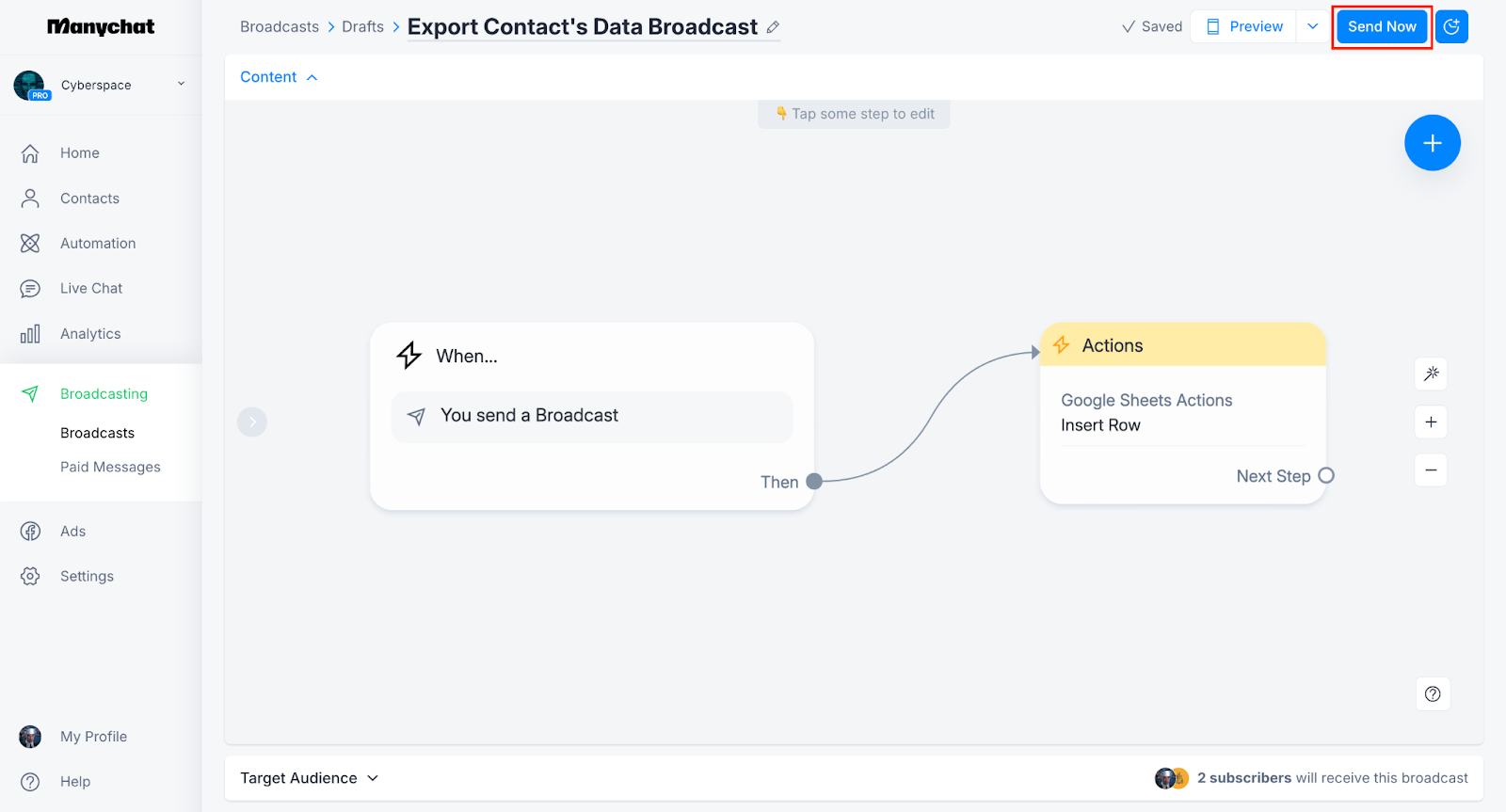Screen dimensions: 1506x812
Task: Expand the Target Audience section
Action: tap(309, 778)
